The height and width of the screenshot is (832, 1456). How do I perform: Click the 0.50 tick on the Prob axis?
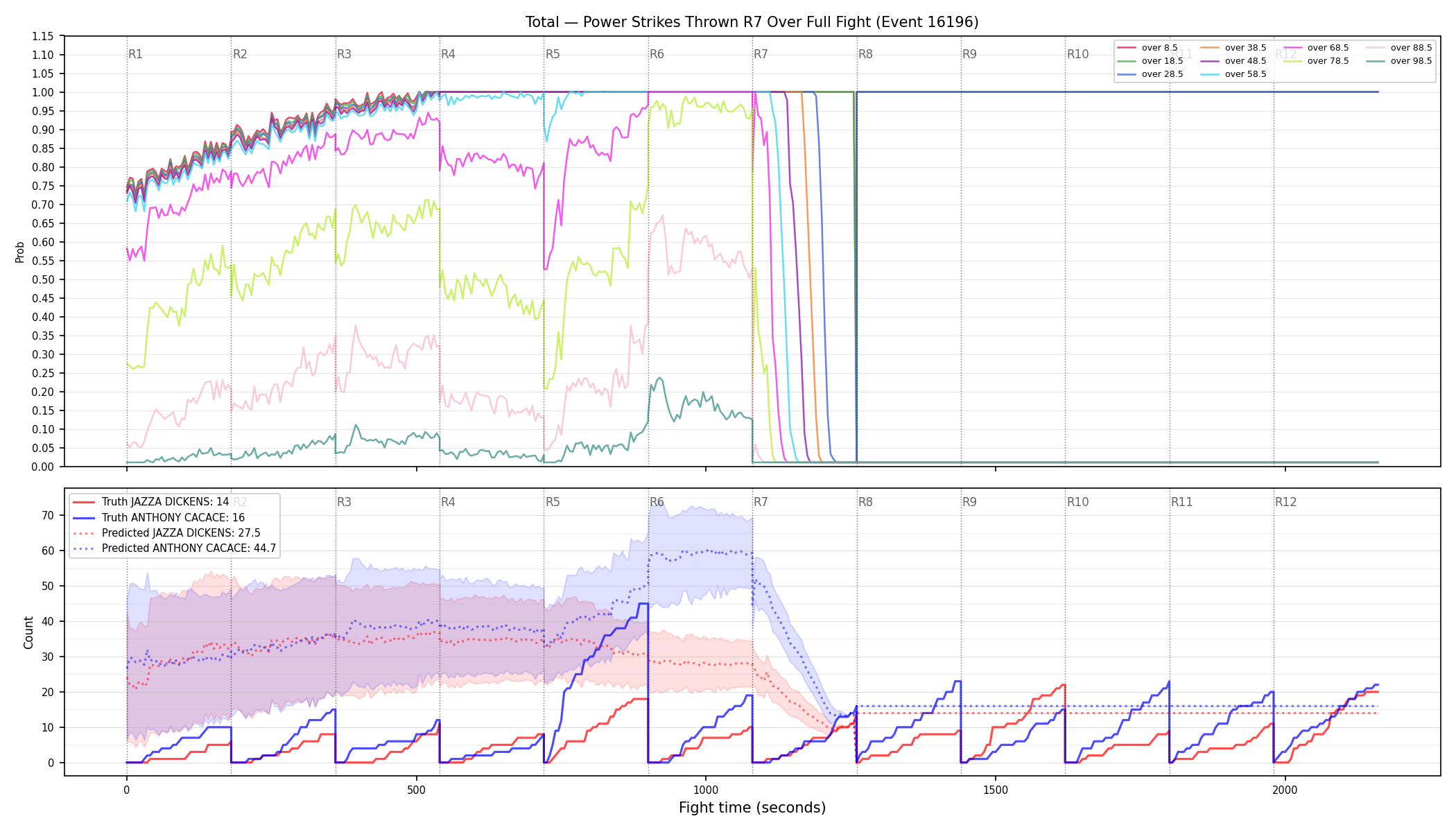[43, 279]
